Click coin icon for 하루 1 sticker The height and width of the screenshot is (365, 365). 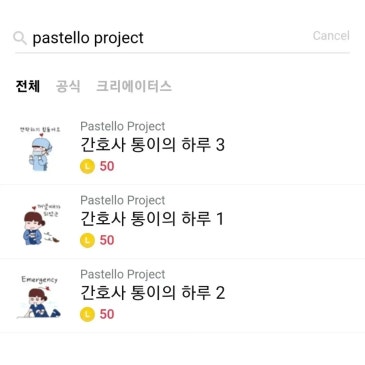click(x=87, y=240)
